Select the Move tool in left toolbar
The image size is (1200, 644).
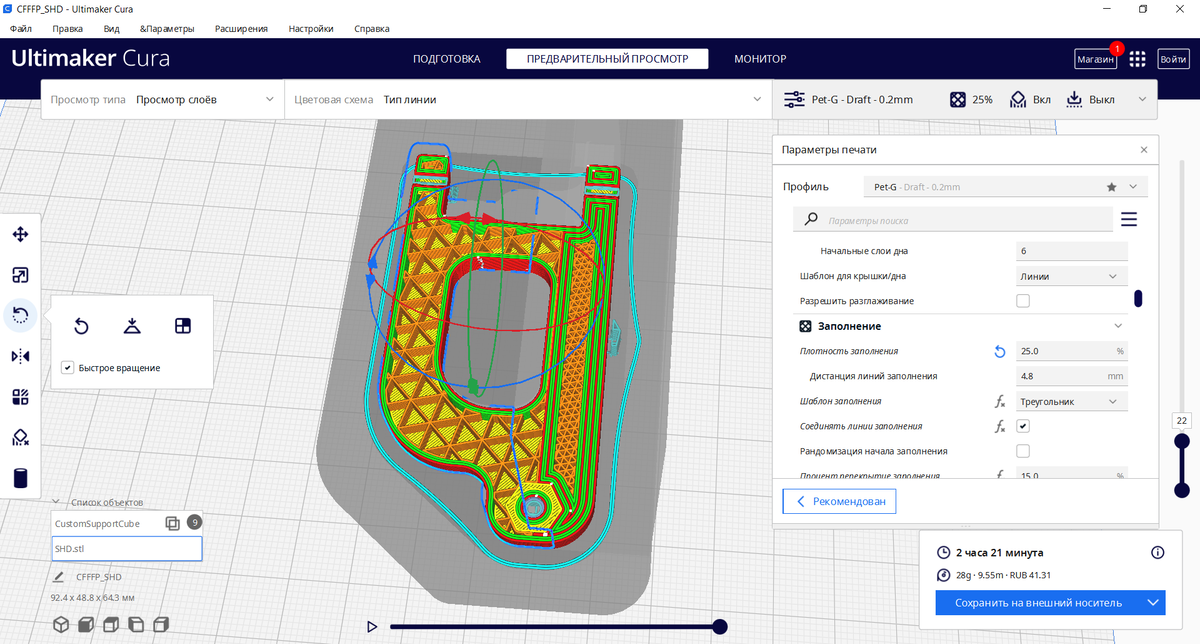(x=20, y=234)
